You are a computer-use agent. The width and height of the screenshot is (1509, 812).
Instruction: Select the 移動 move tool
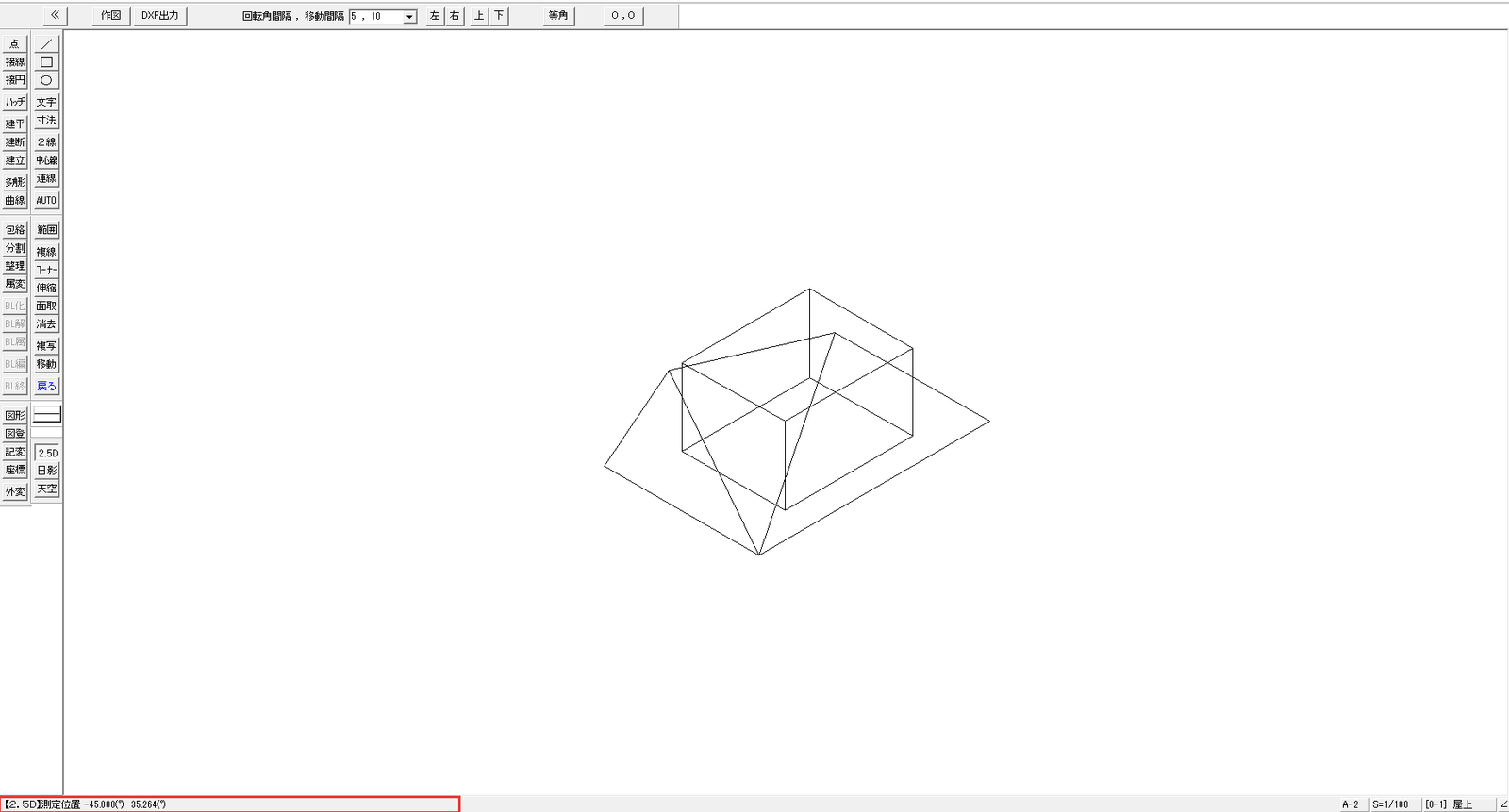pyautogui.click(x=46, y=364)
